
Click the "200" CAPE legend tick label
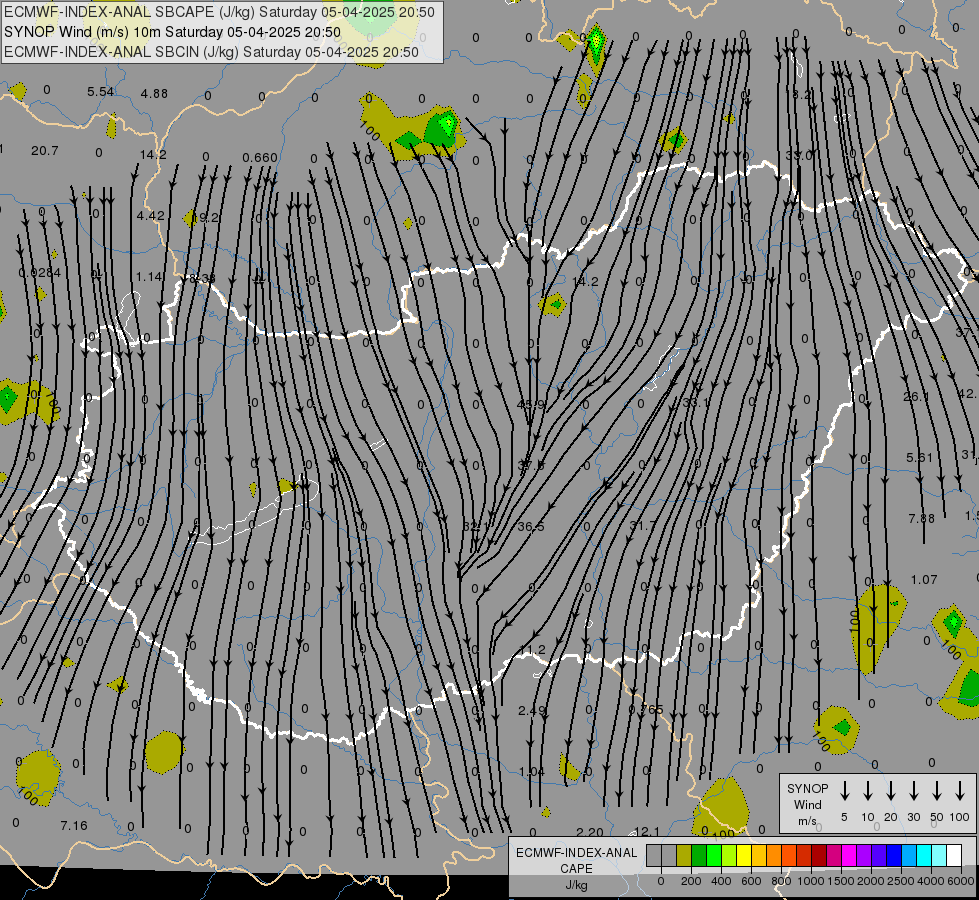pyautogui.click(x=691, y=881)
